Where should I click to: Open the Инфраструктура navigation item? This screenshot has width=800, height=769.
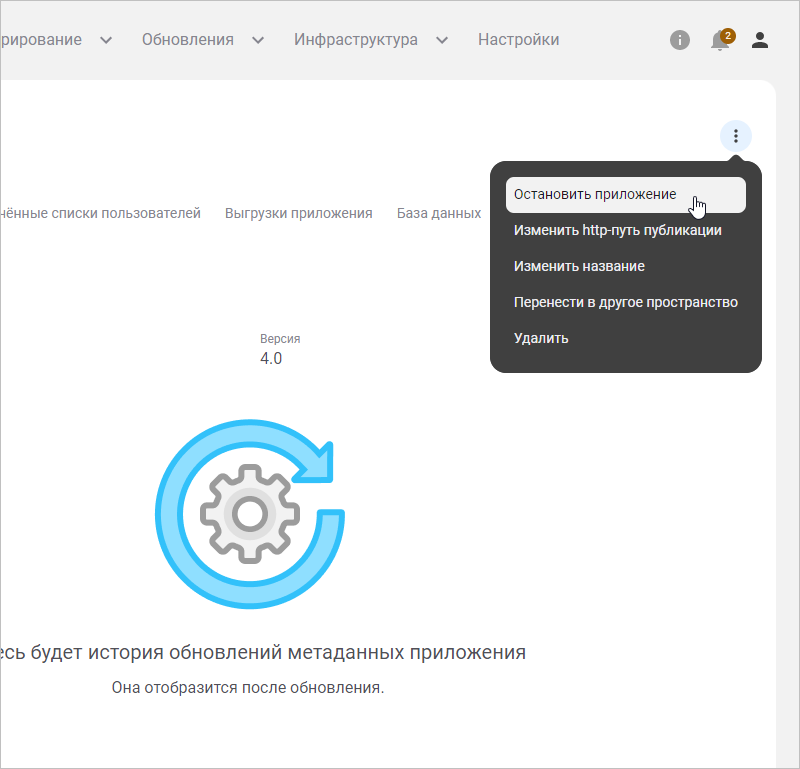356,40
